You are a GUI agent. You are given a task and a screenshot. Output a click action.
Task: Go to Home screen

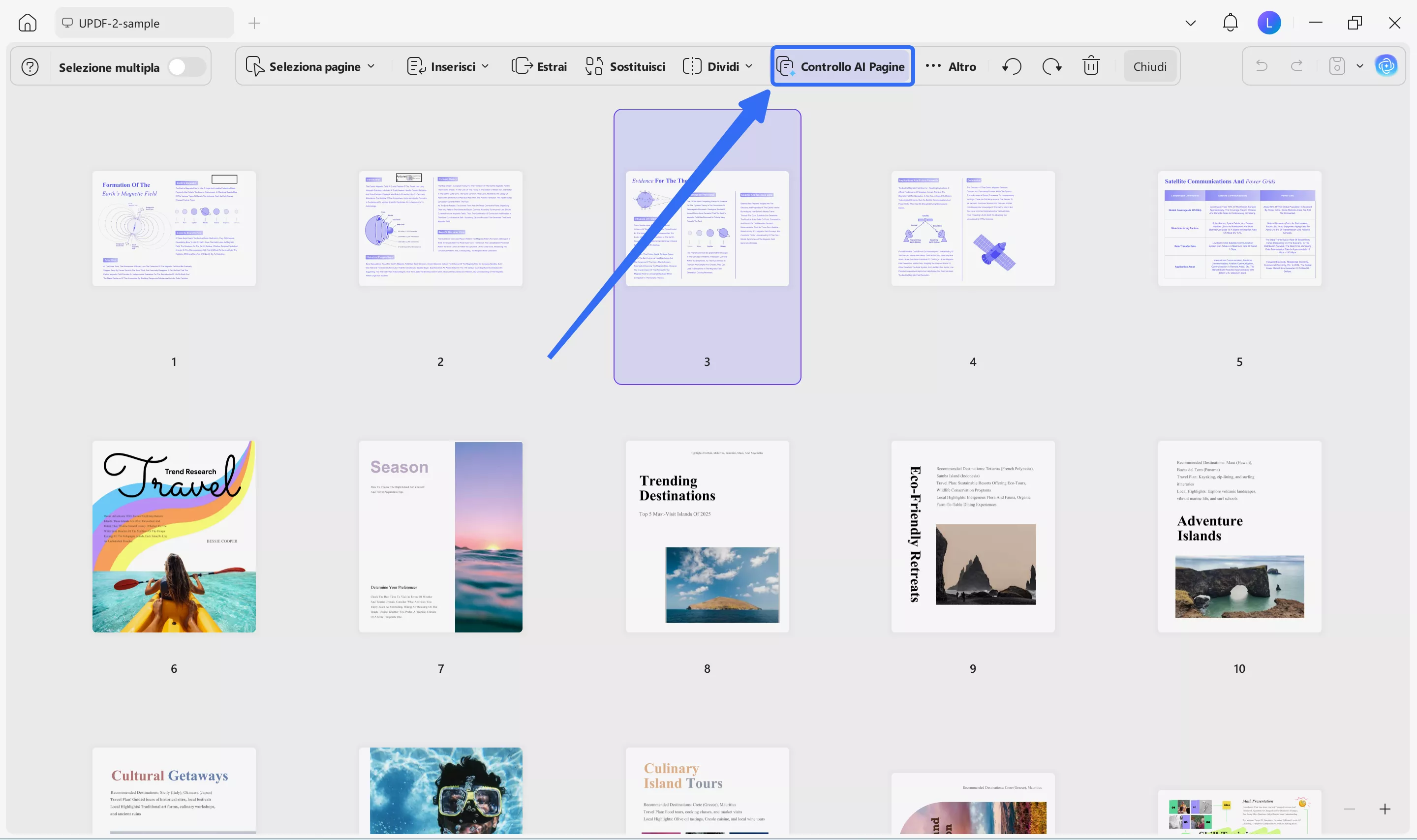click(x=27, y=23)
